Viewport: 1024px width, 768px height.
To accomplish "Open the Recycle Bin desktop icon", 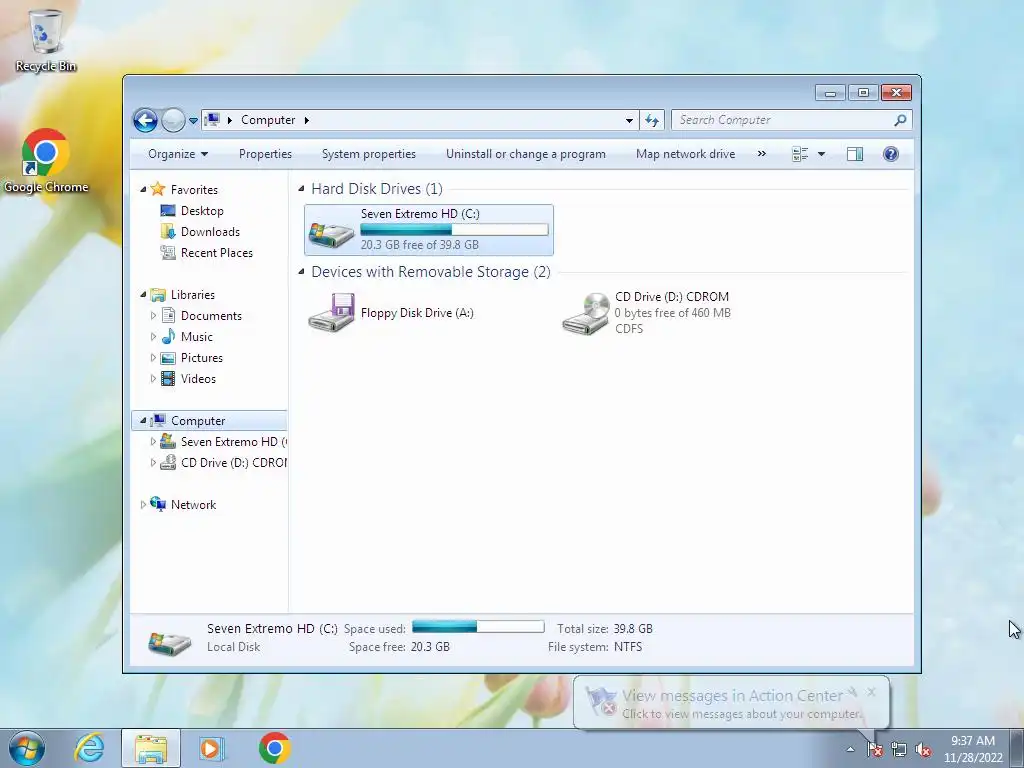I will (46, 40).
